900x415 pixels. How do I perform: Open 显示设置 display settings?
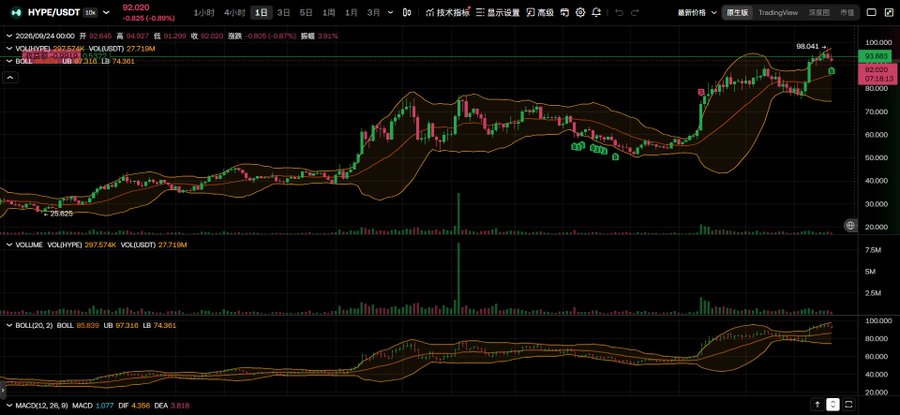pyautogui.click(x=498, y=12)
